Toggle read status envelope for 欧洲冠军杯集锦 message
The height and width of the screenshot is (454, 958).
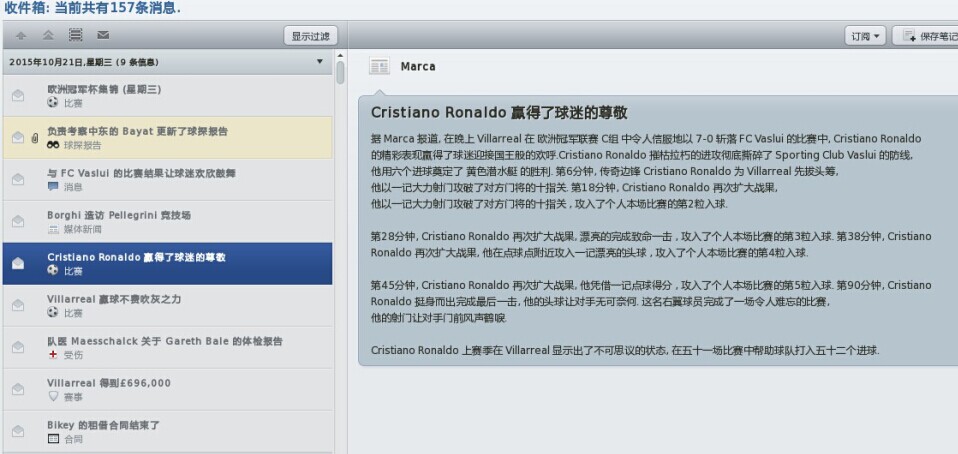pos(18,96)
